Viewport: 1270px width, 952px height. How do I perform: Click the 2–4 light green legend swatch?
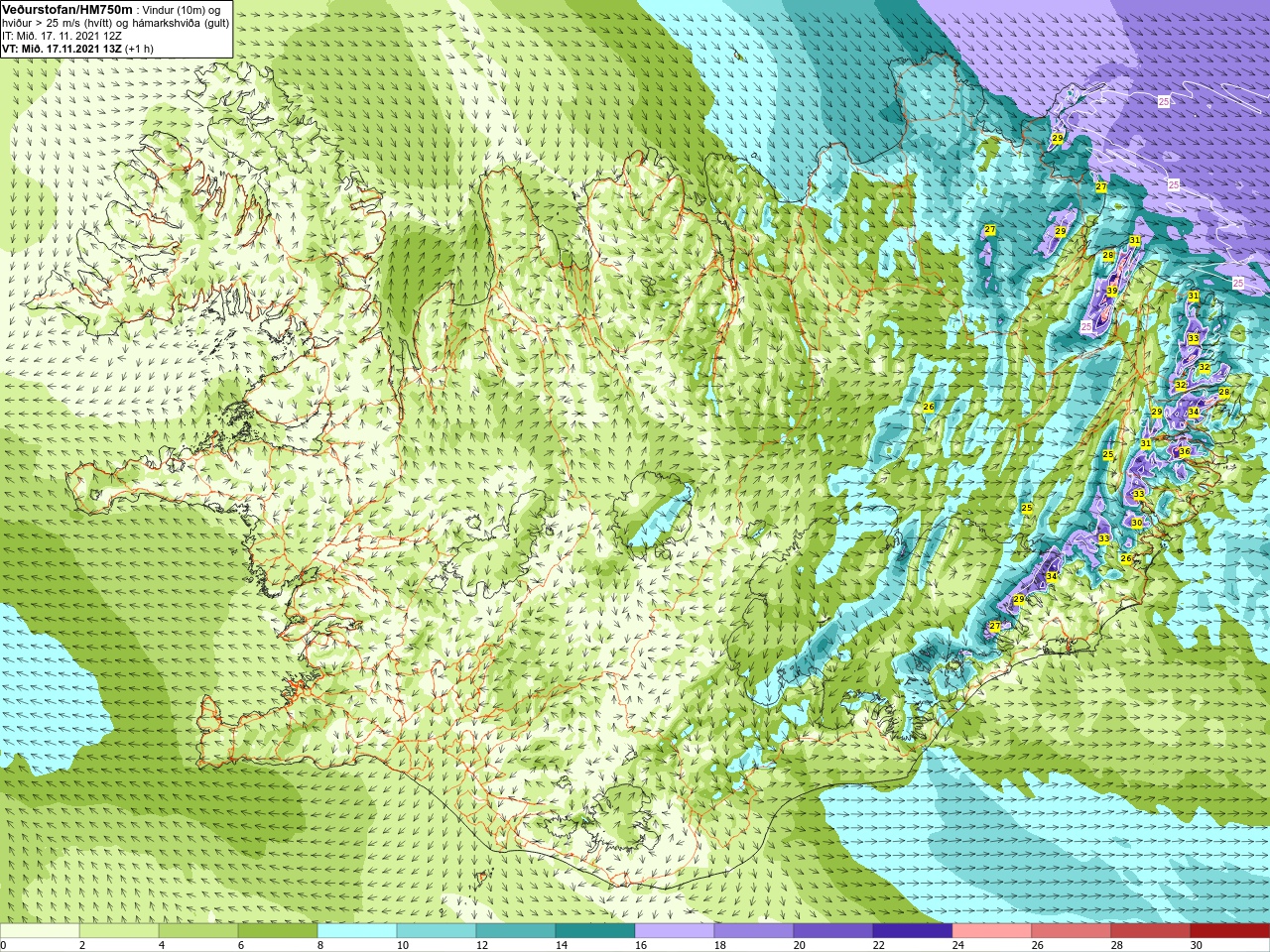pyautogui.click(x=119, y=931)
